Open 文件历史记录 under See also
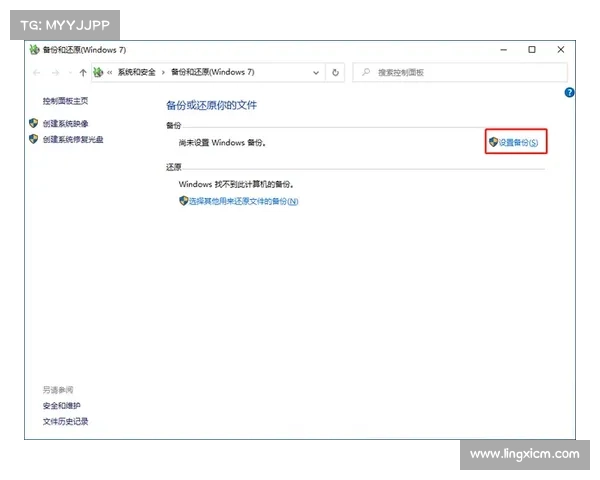 65,421
